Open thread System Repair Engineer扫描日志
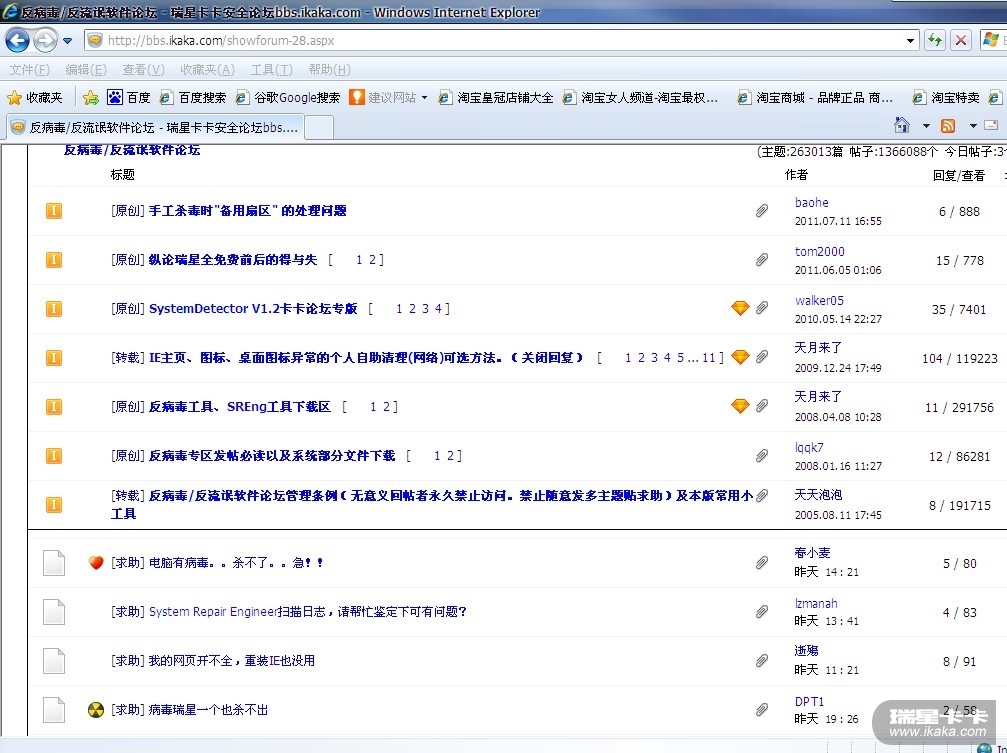 point(307,612)
